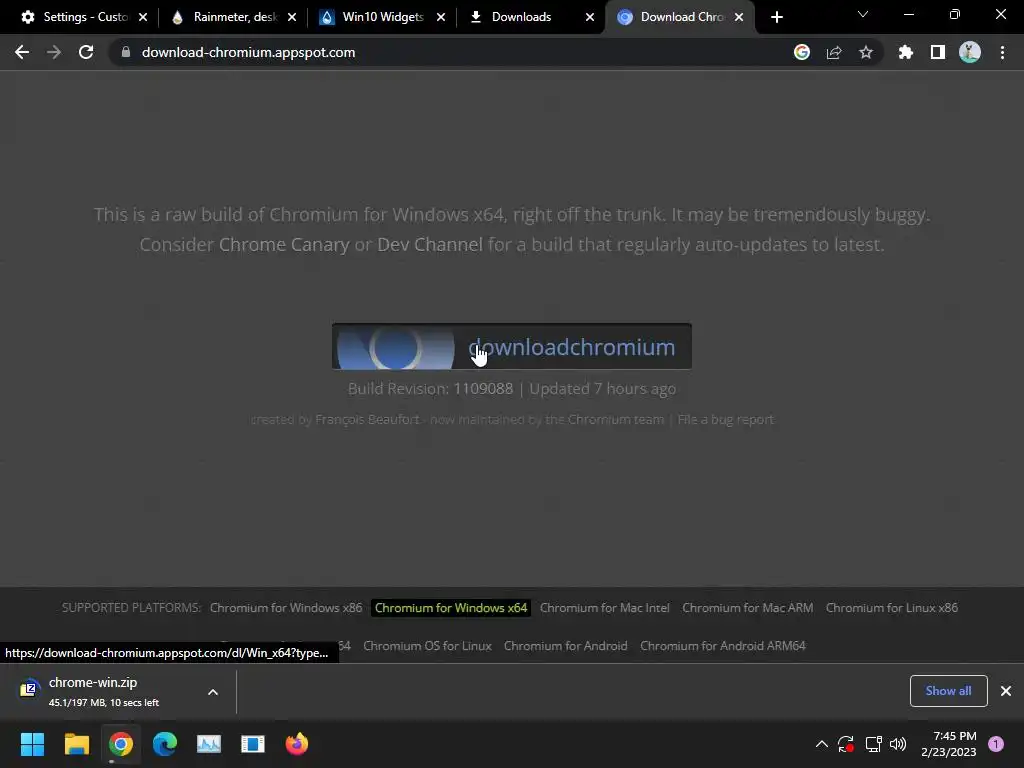This screenshot has width=1024, height=768.
Task: Select Chromium for Mac Intel platform
Action: [605, 608]
